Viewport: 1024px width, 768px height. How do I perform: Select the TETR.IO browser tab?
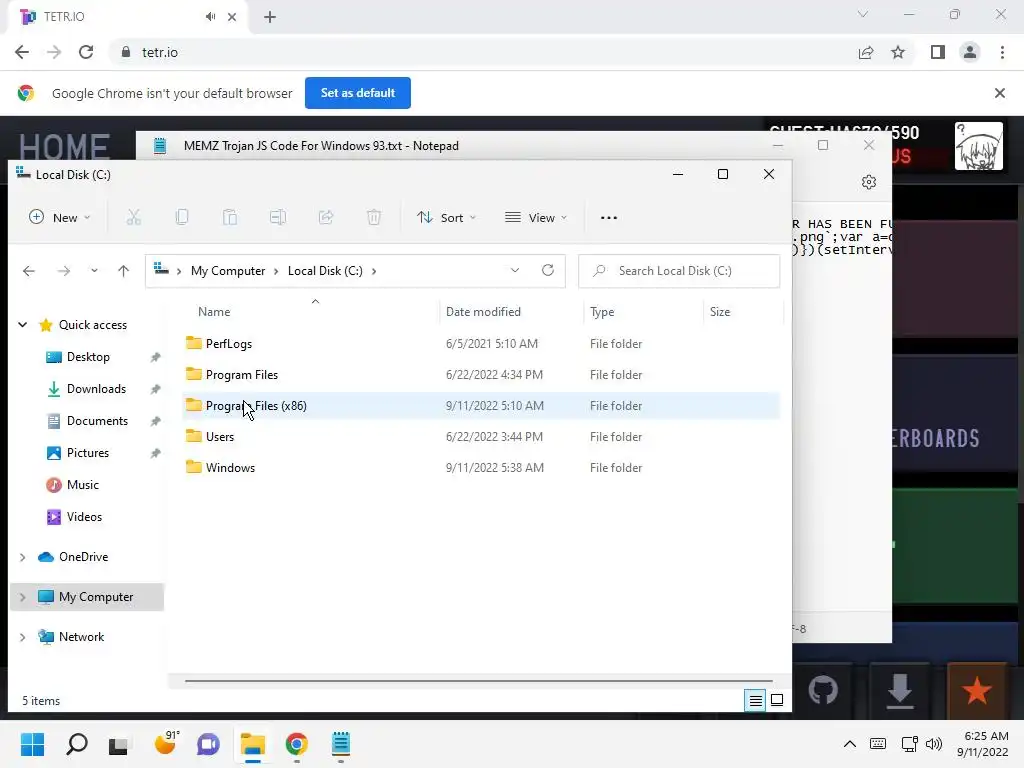128,17
